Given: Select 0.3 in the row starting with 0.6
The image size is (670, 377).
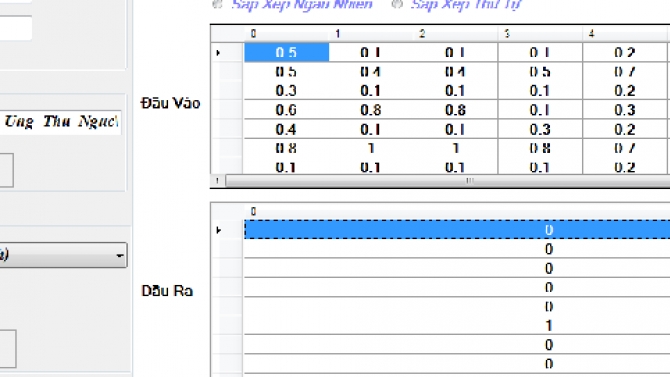Looking at the screenshot, I should [625, 110].
